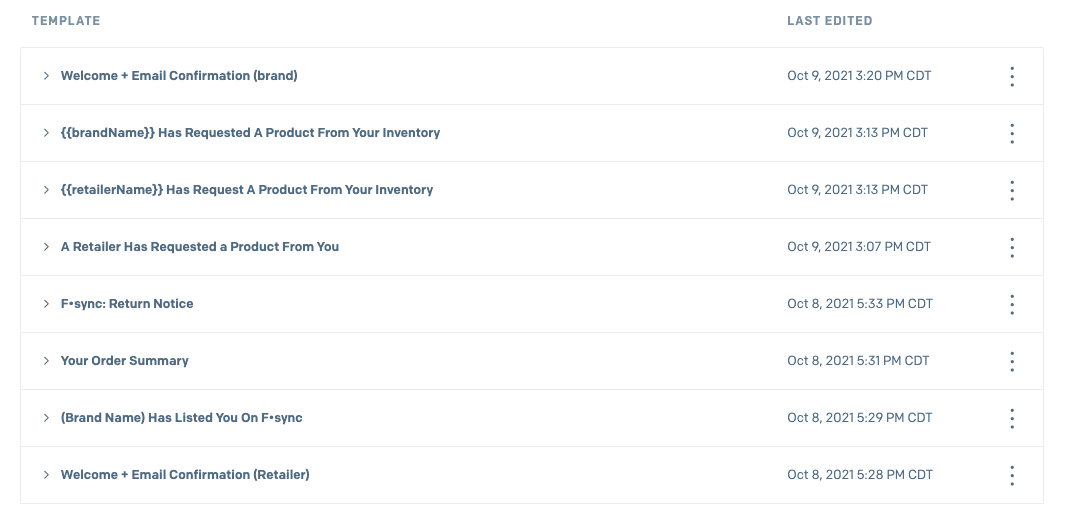Open the Your Order Summary template
This screenshot has height=518, width=1067.
click(x=125, y=361)
